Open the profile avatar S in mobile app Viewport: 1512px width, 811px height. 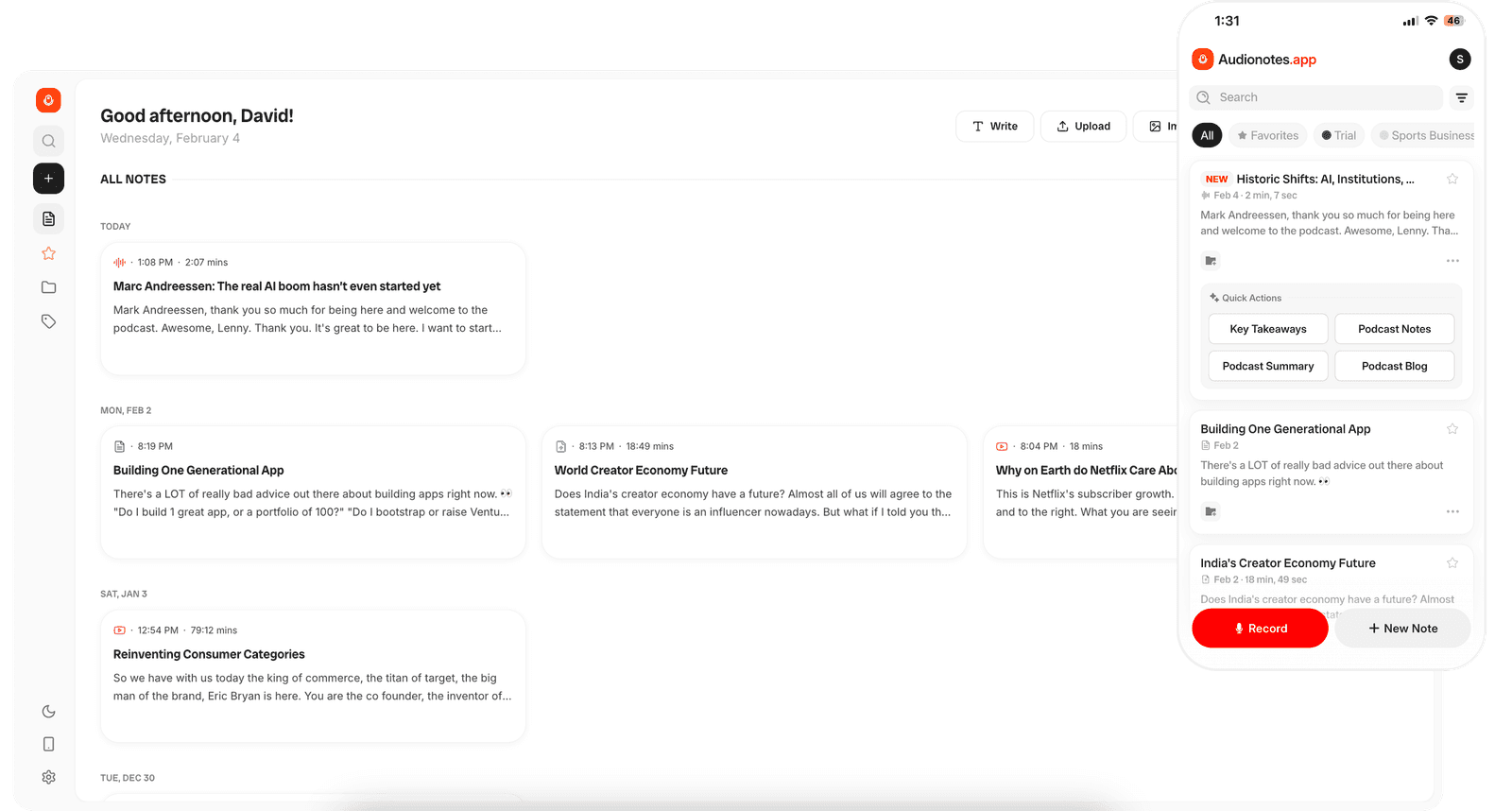(1460, 60)
